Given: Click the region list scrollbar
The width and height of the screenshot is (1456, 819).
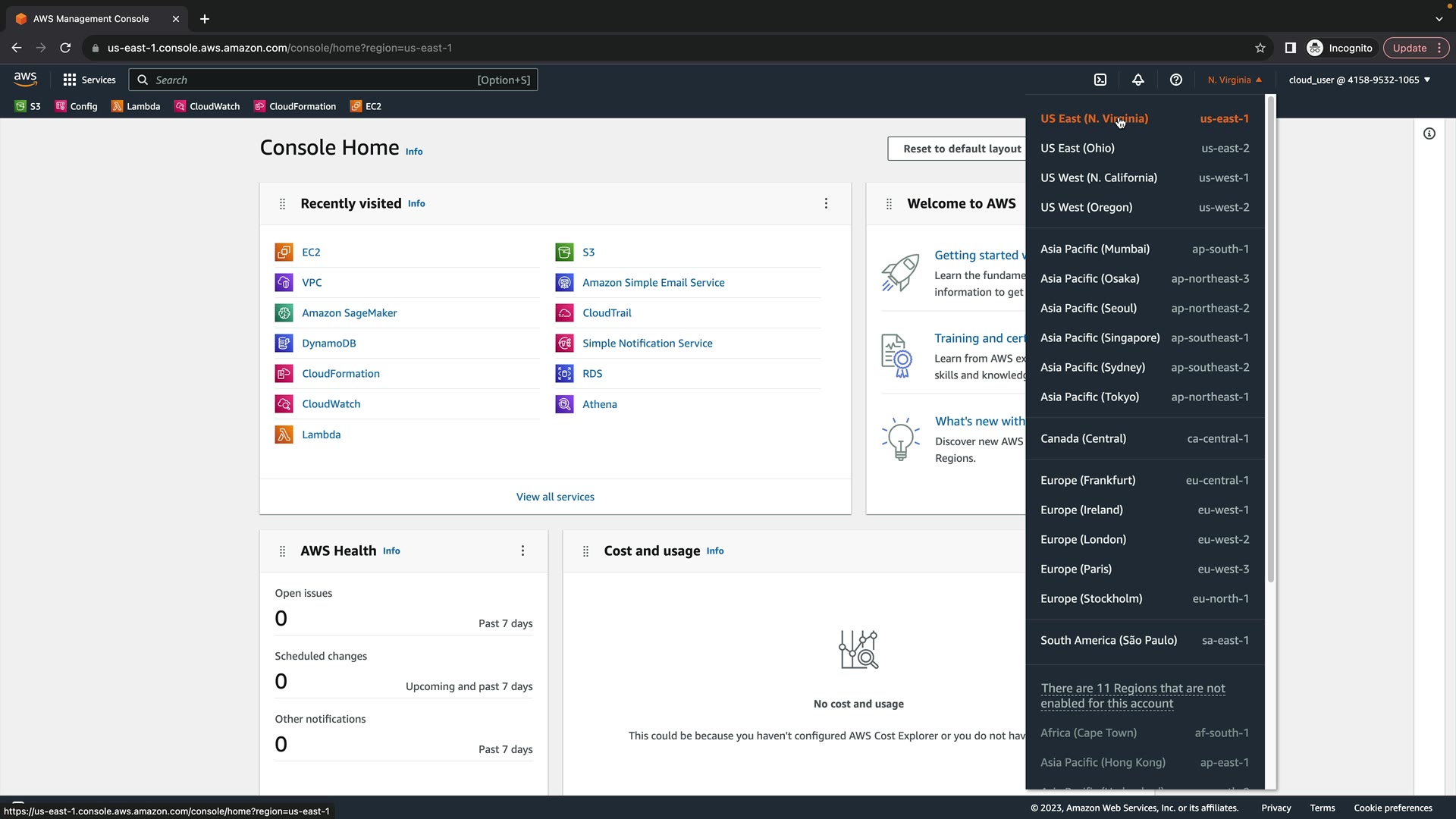Looking at the screenshot, I should (1270, 341).
